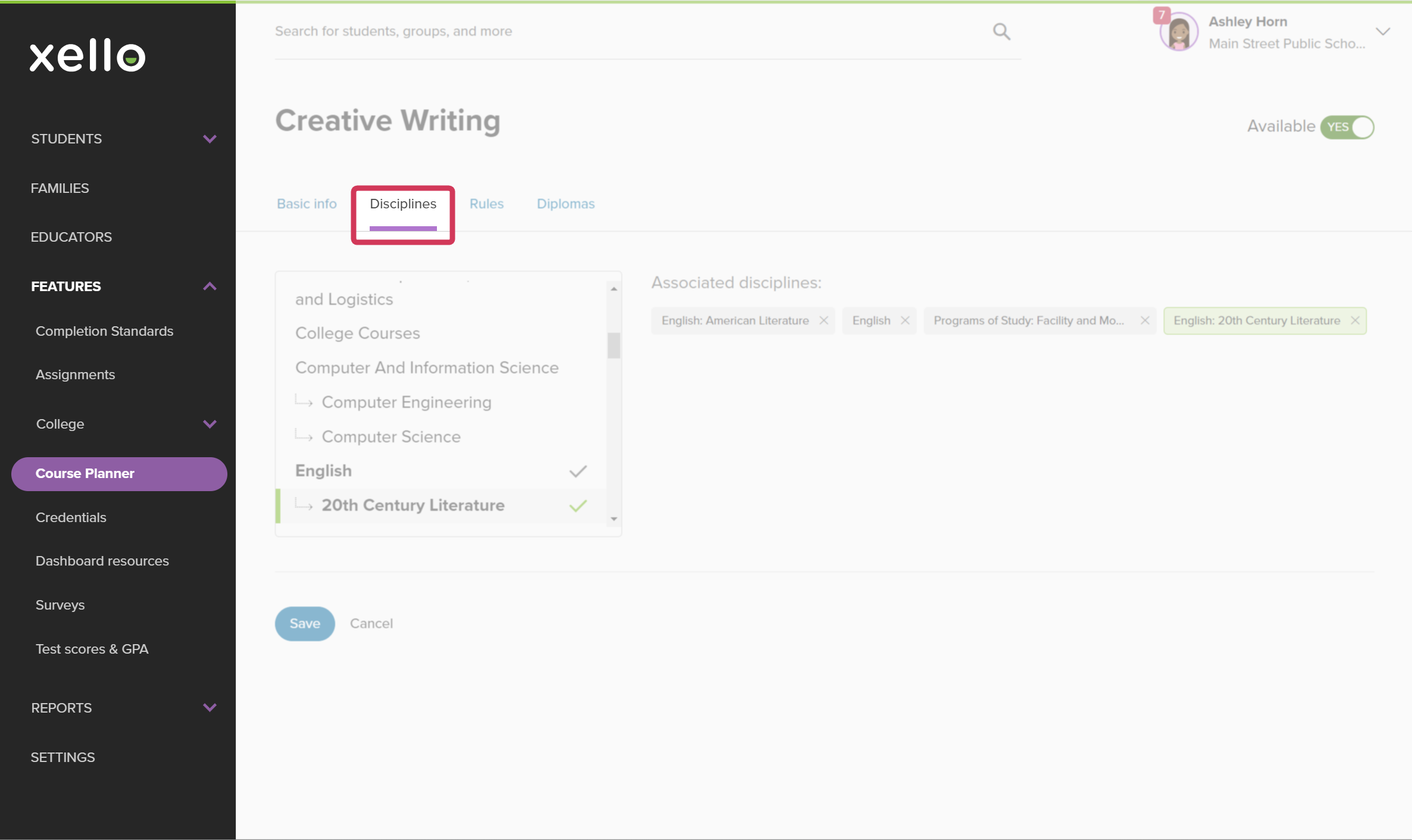Collapse the FEATURES section
1412x840 pixels.
(x=210, y=286)
